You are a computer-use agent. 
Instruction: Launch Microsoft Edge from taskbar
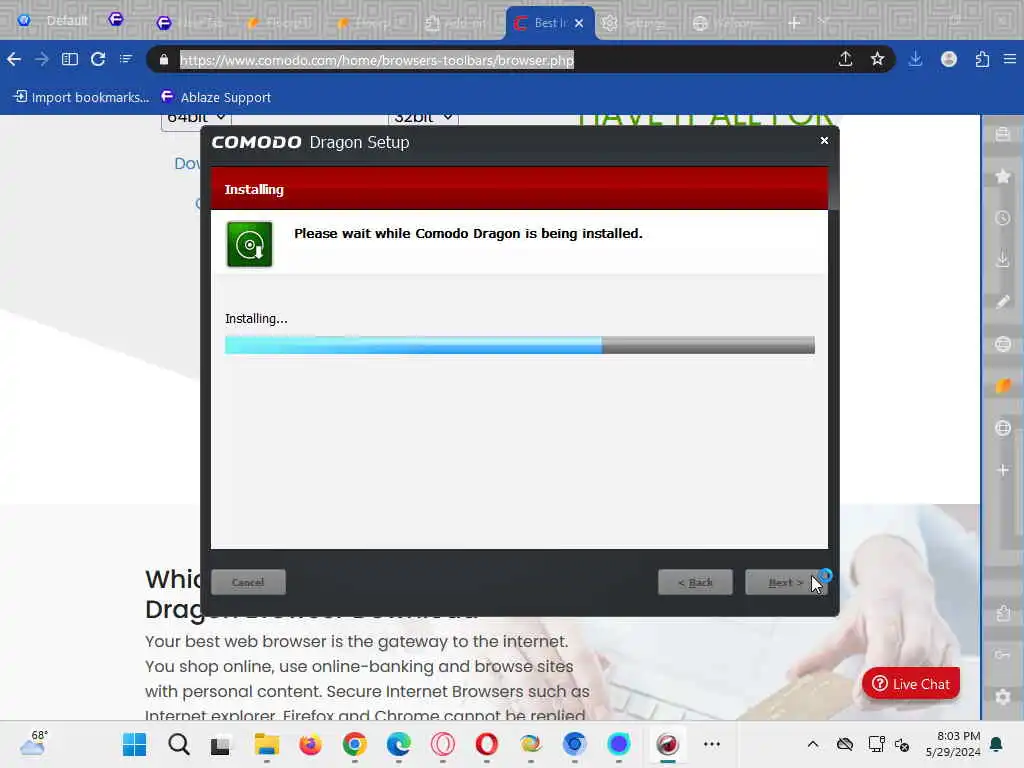click(x=398, y=744)
